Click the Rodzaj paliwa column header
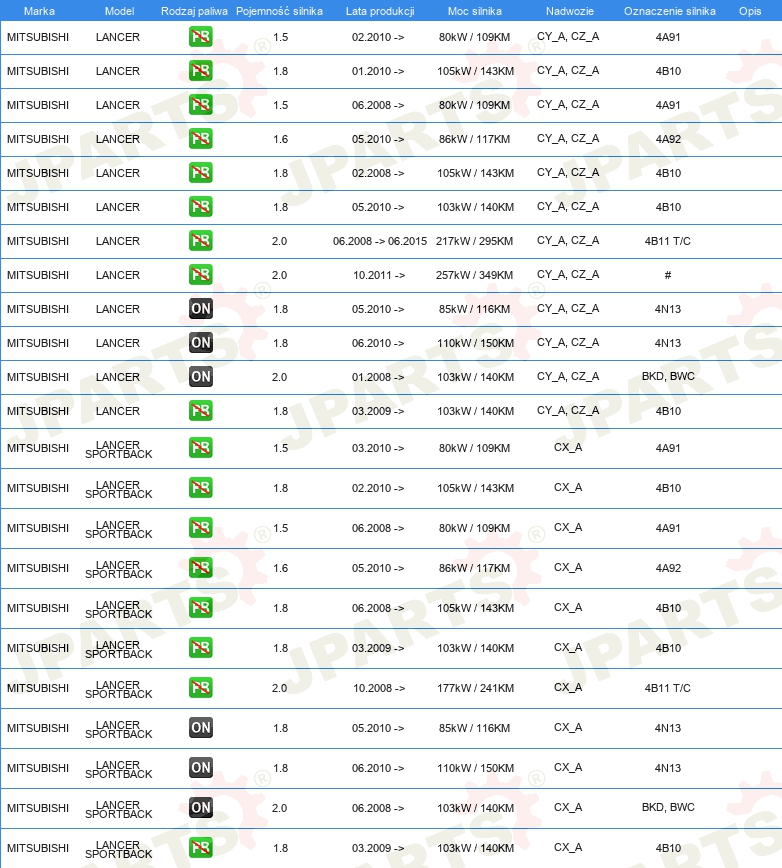Viewport: 782px width, 868px height. (x=194, y=11)
